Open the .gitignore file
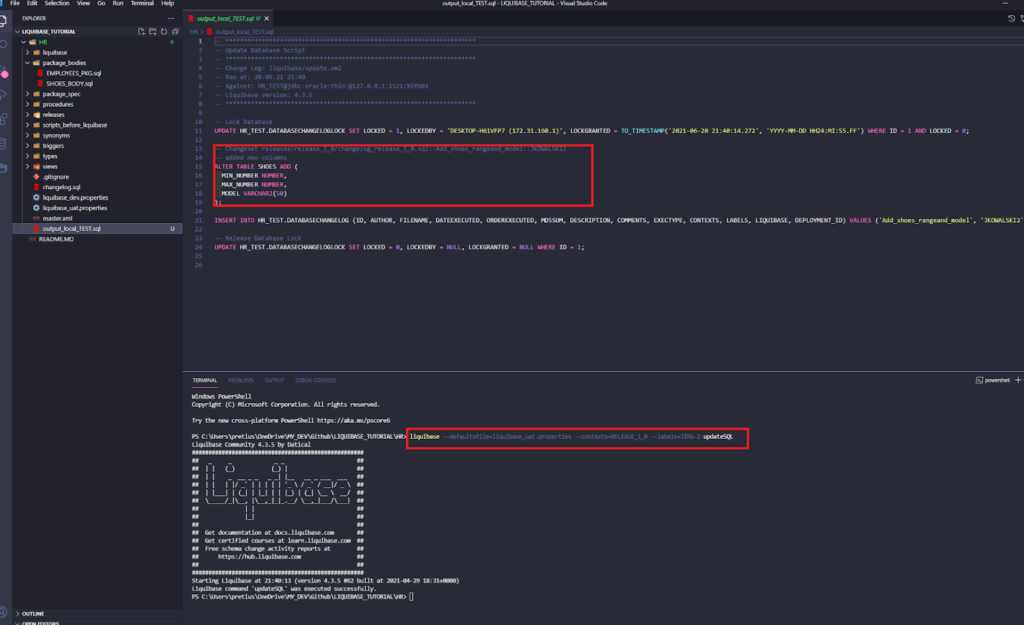Screen dimensions: 1024x625 97,177
